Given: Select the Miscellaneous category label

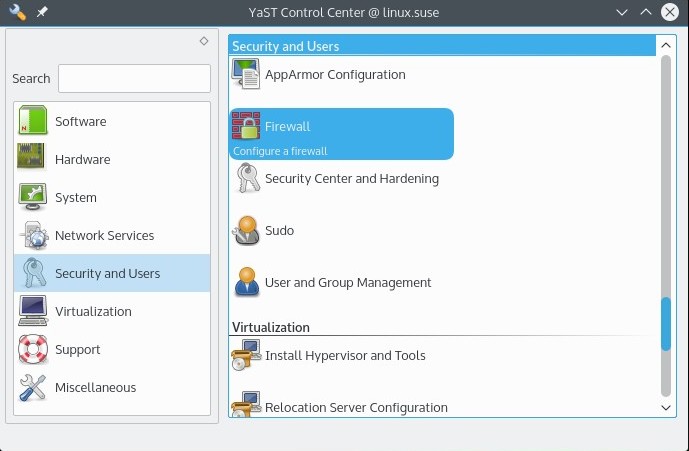Looking at the screenshot, I should click(95, 387).
